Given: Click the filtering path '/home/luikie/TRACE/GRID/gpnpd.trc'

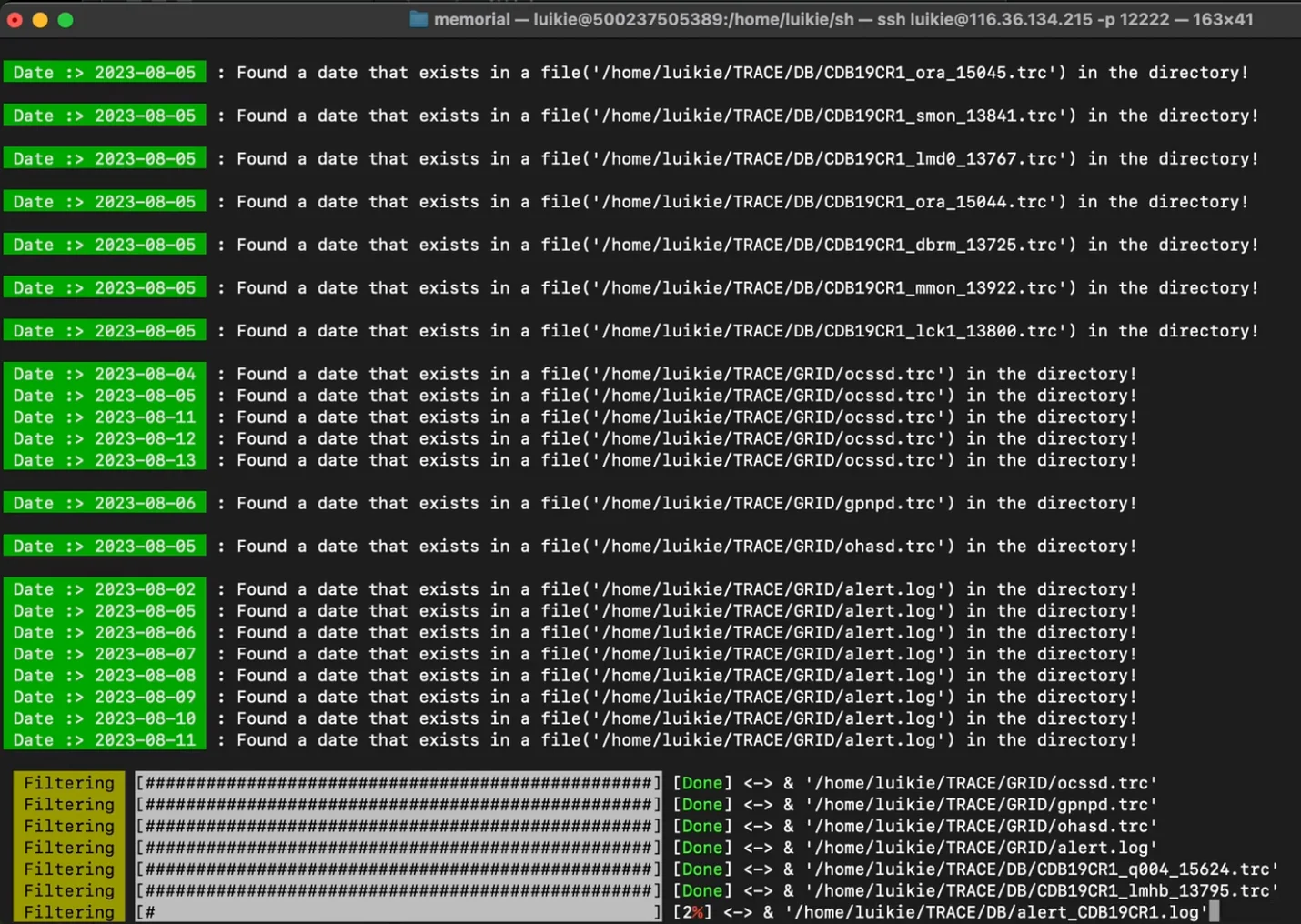Looking at the screenshot, I should 981,805.
